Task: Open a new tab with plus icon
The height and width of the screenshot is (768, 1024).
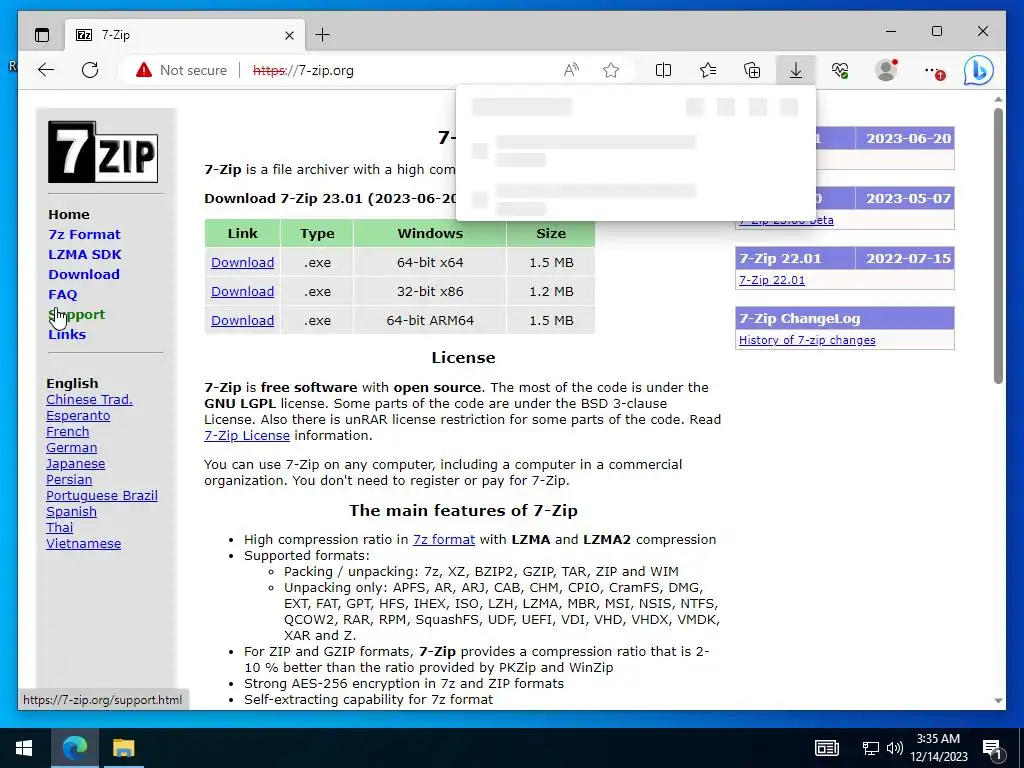Action: 323,35
